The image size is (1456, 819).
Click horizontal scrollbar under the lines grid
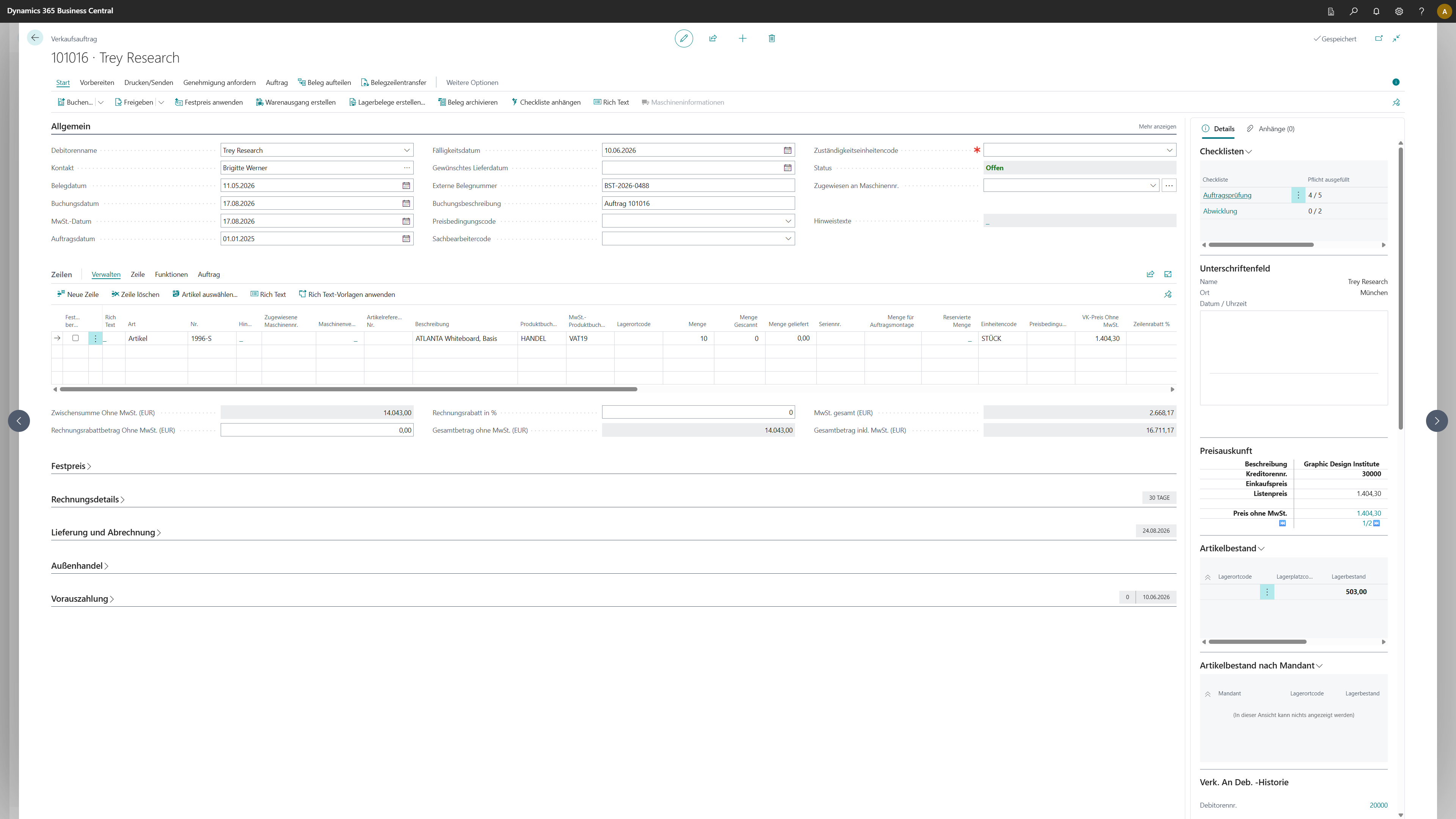click(348, 389)
